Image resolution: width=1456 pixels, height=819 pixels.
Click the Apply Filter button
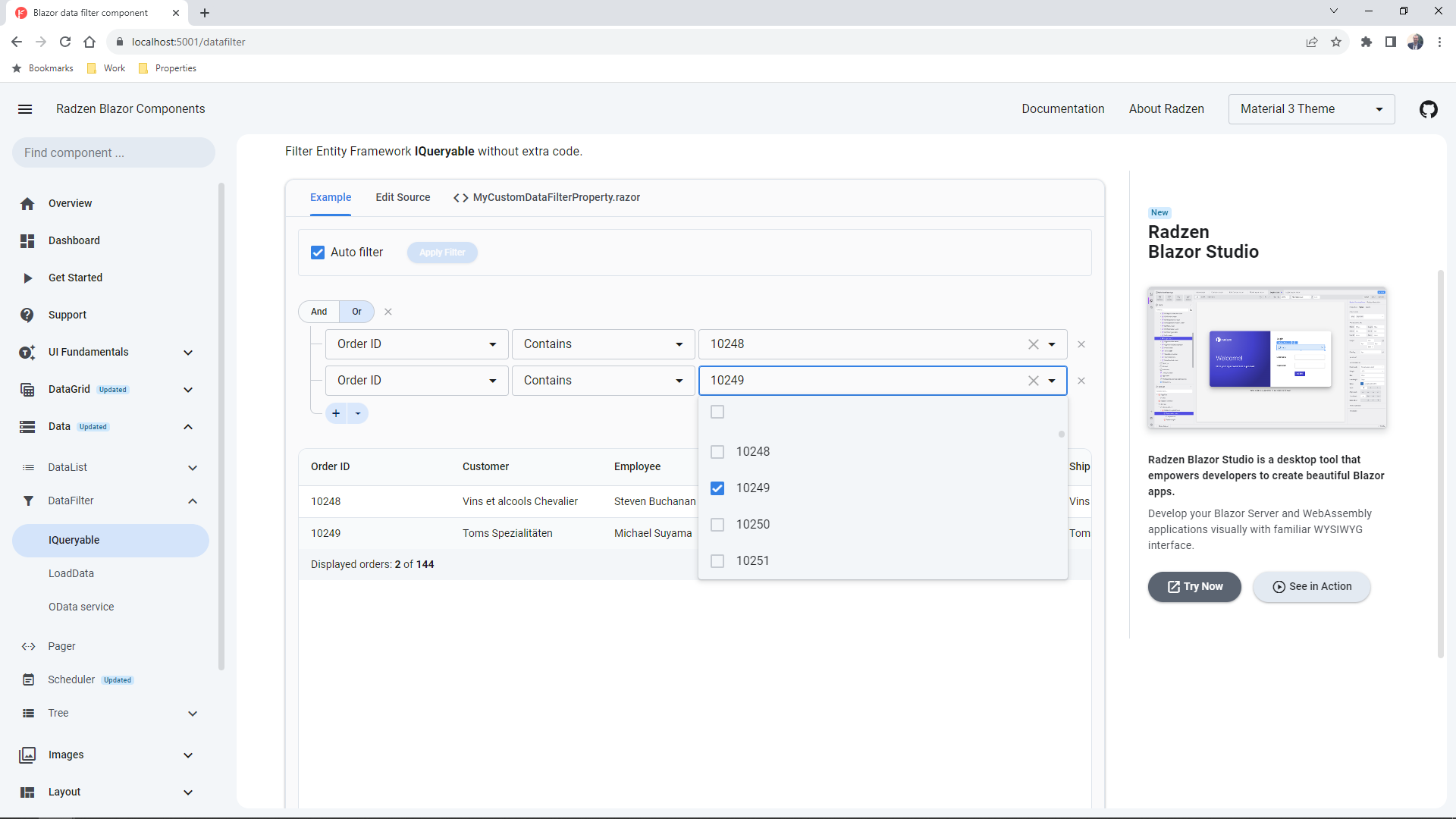pos(442,253)
